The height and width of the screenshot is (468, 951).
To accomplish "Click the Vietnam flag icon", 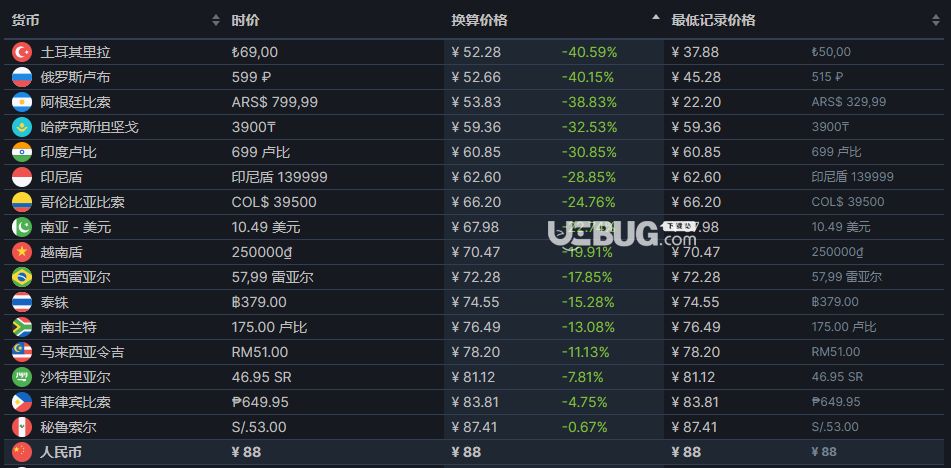I will click(22, 252).
